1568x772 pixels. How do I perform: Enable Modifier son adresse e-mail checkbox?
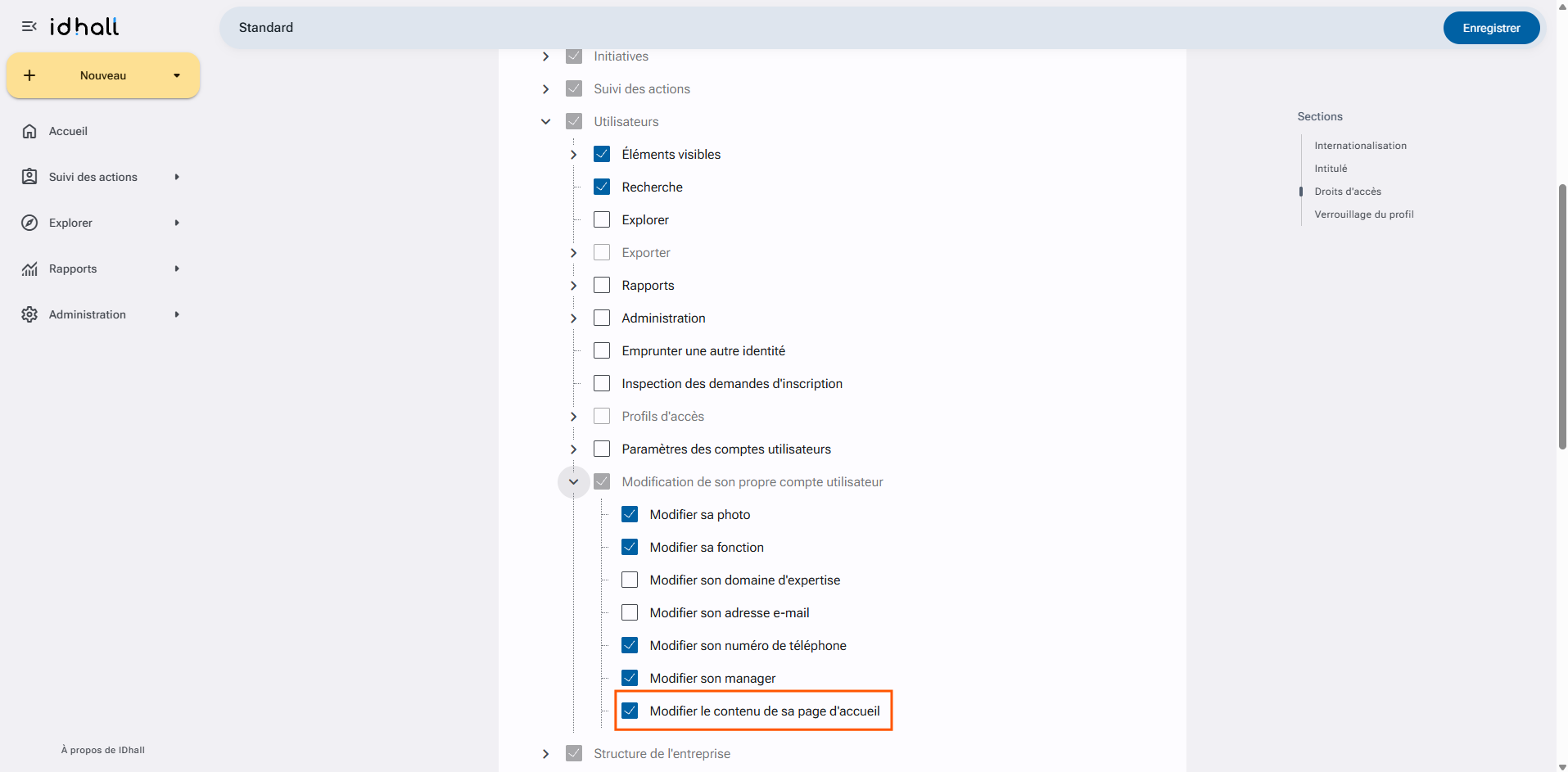coord(630,612)
